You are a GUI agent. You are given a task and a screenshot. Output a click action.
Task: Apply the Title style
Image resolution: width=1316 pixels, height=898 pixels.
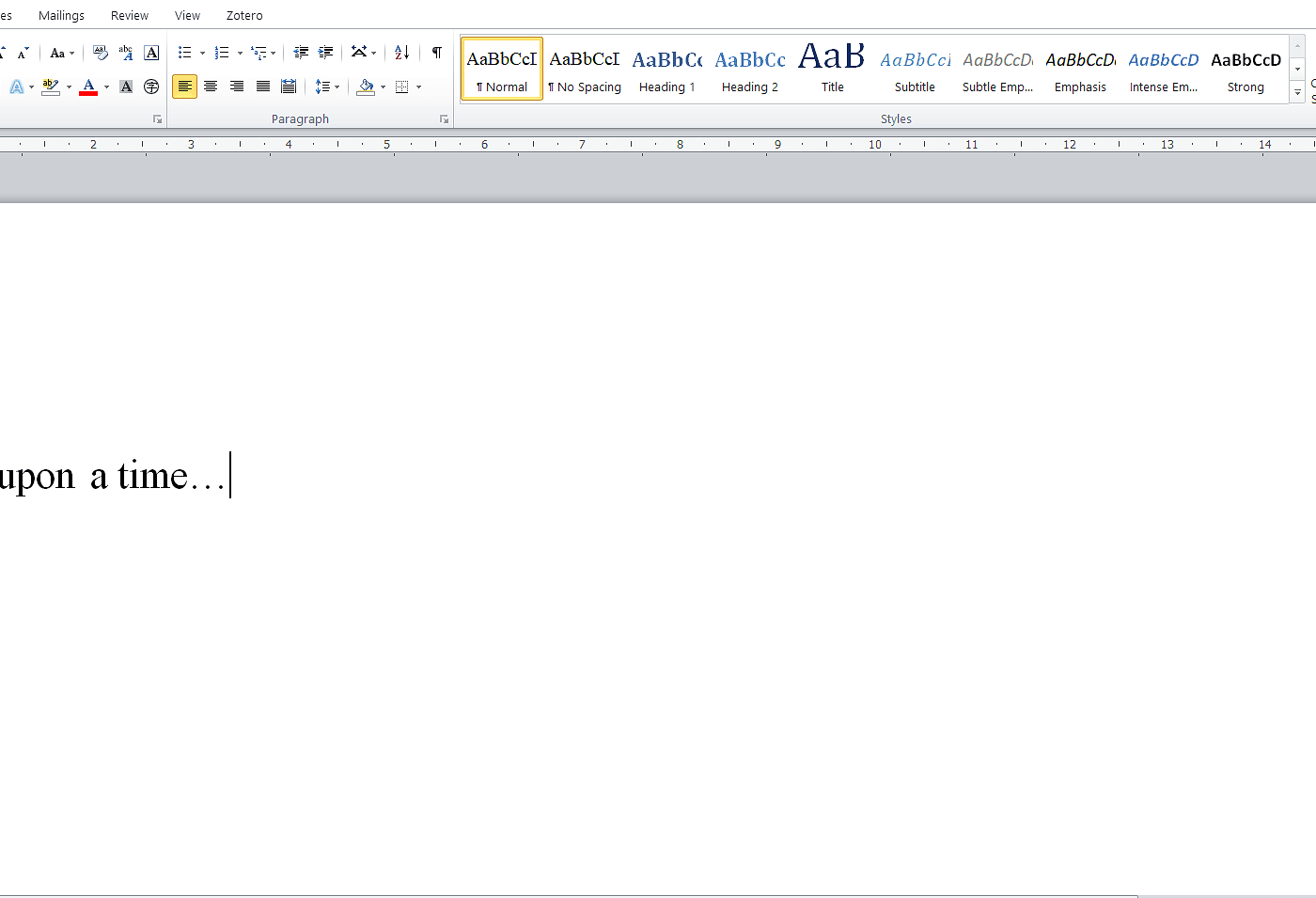(x=832, y=70)
